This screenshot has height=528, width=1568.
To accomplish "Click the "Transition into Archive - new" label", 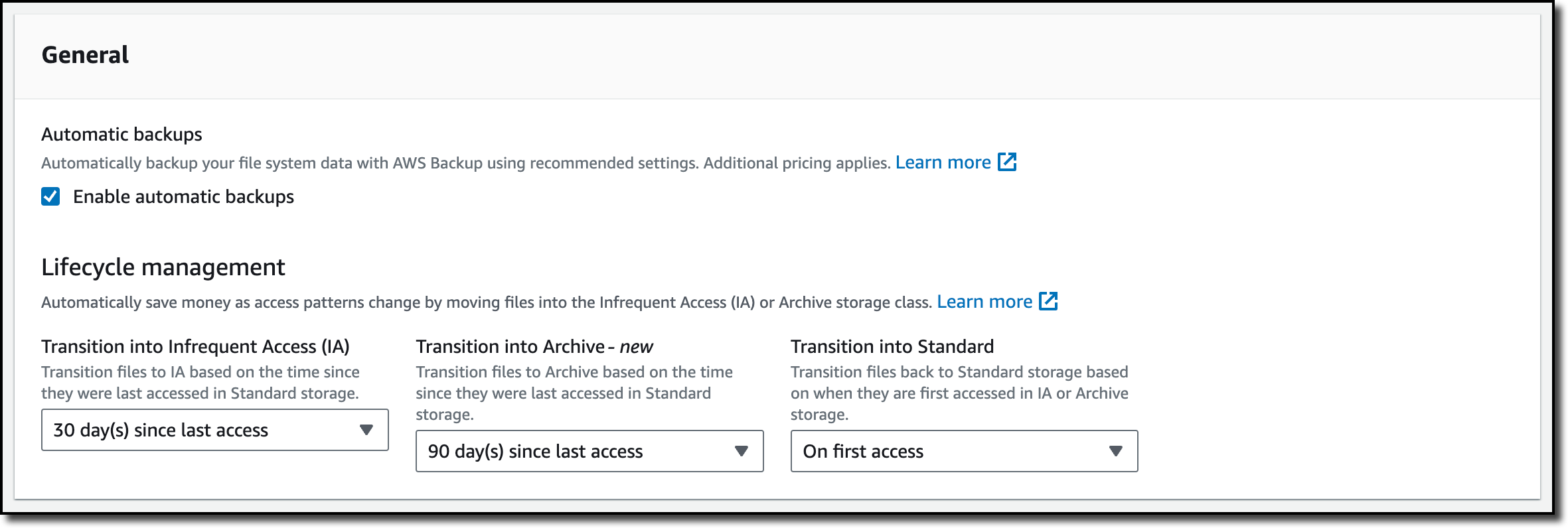I will (x=534, y=346).
